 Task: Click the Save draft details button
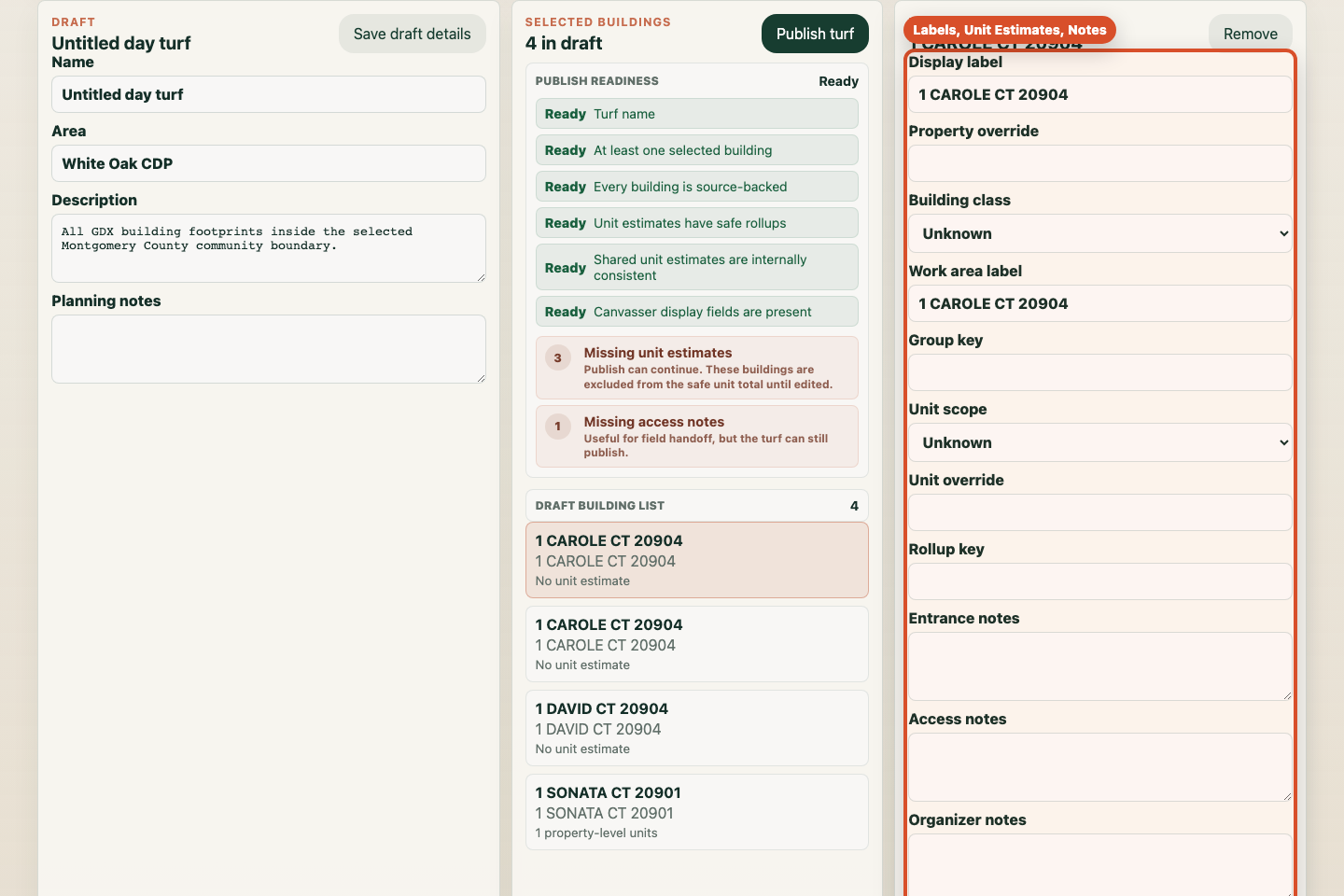pos(412,34)
